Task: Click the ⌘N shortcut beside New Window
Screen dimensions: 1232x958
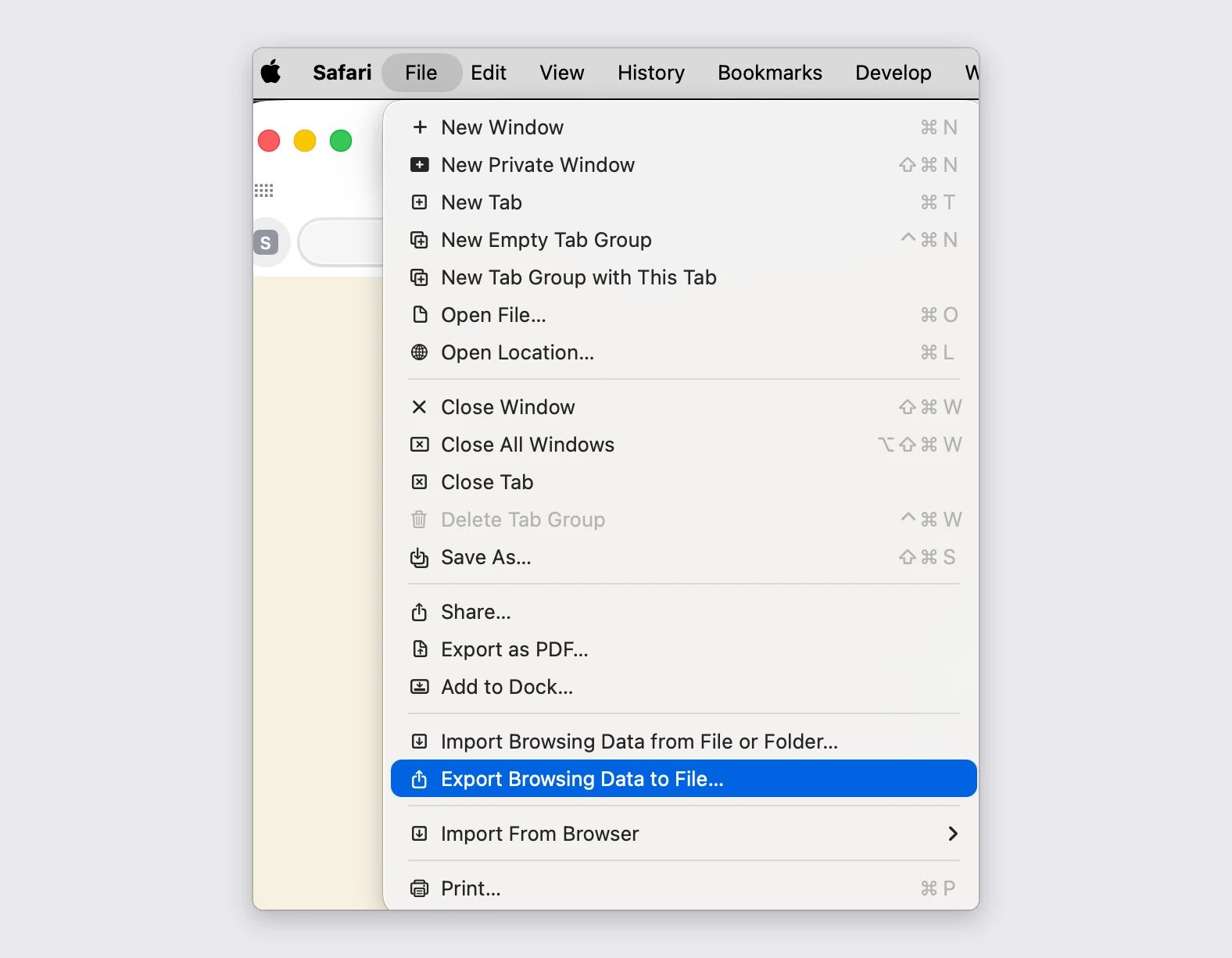Action: click(939, 127)
